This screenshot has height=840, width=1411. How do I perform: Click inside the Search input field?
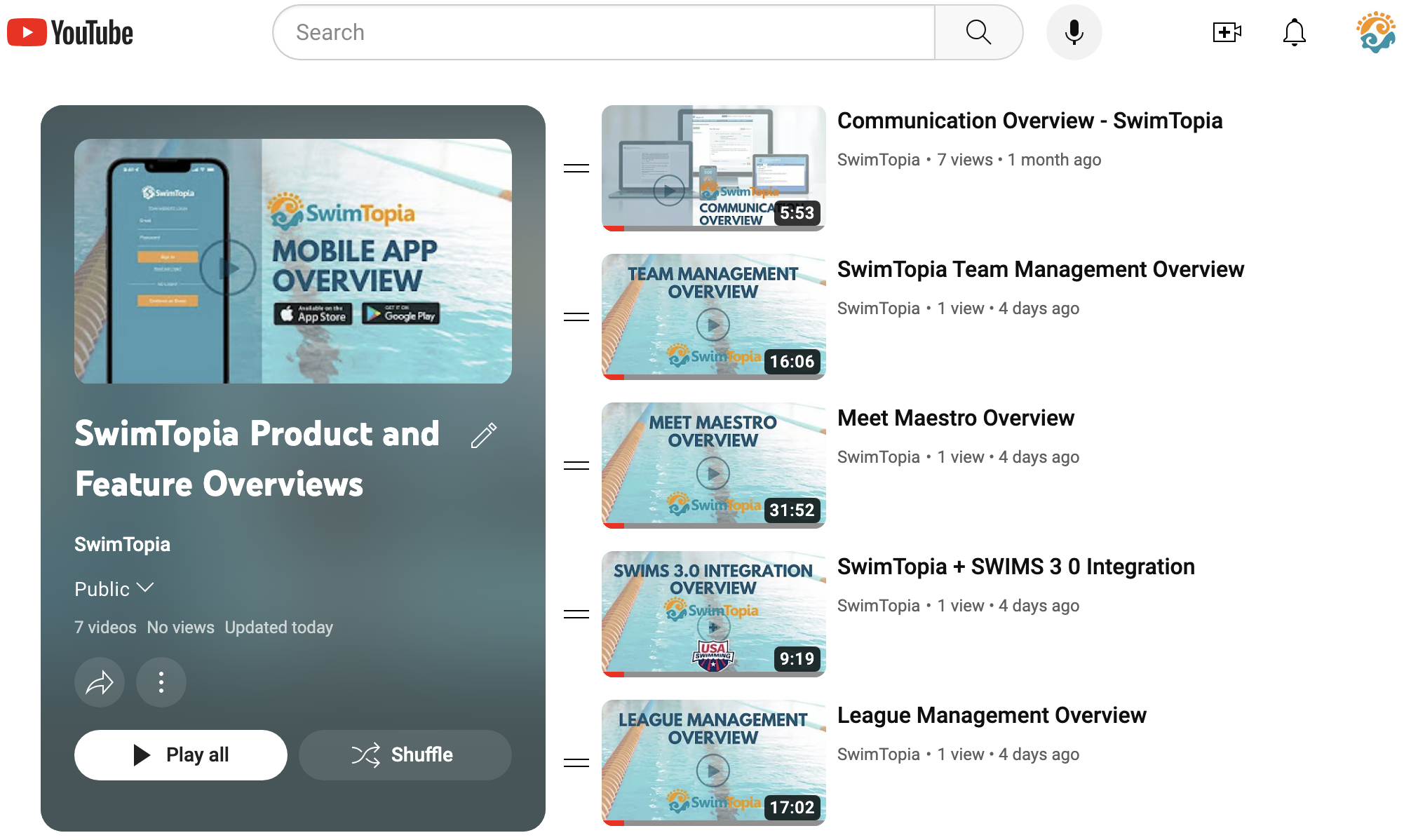tap(603, 32)
